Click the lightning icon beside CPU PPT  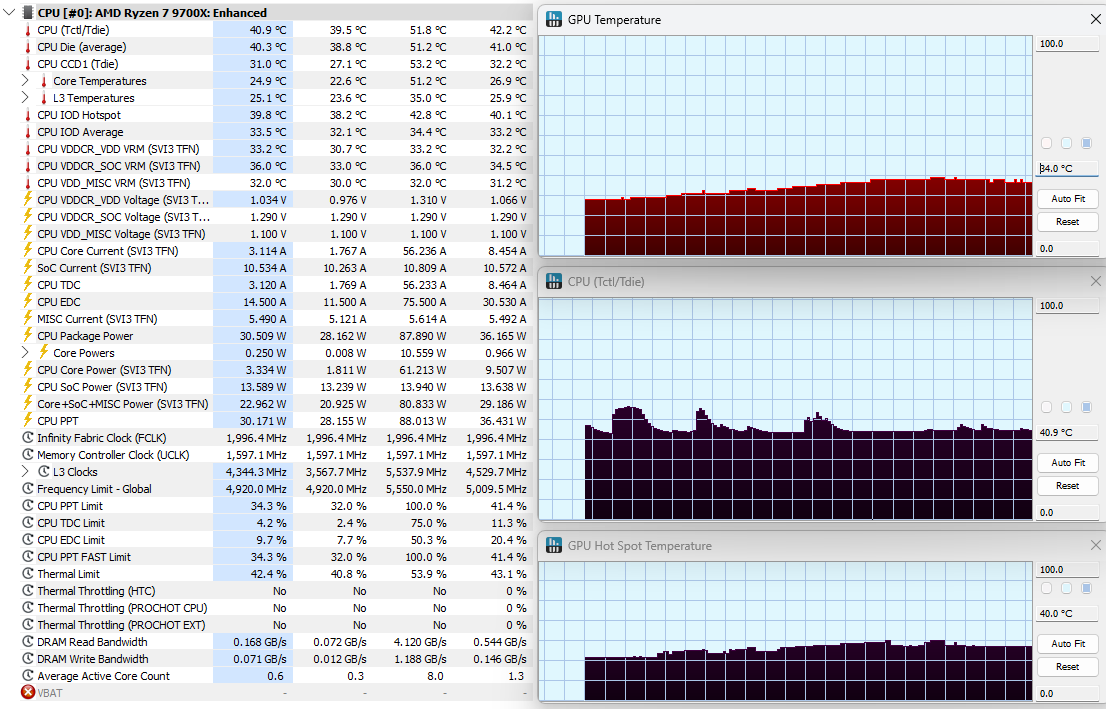coord(28,420)
